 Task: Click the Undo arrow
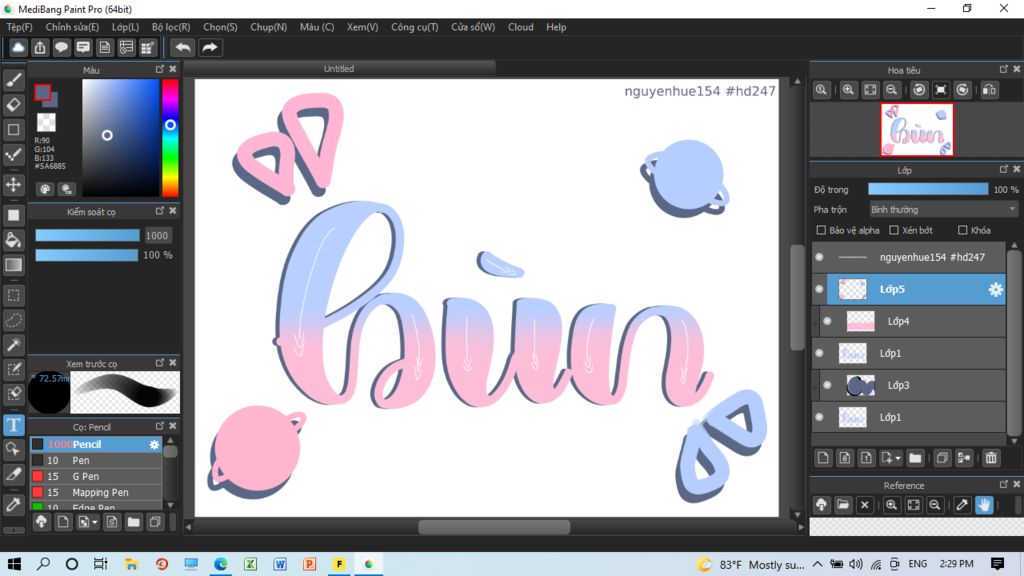pos(183,48)
